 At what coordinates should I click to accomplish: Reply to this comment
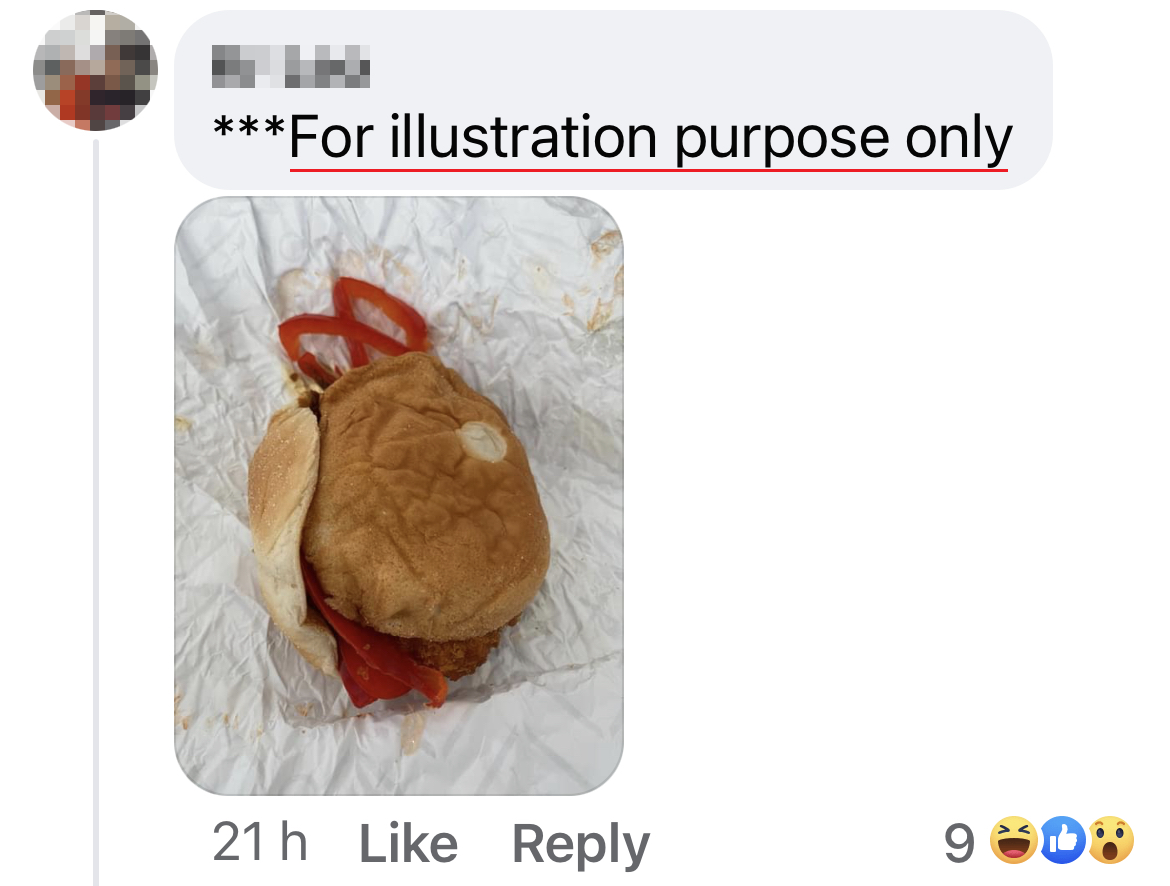581,845
